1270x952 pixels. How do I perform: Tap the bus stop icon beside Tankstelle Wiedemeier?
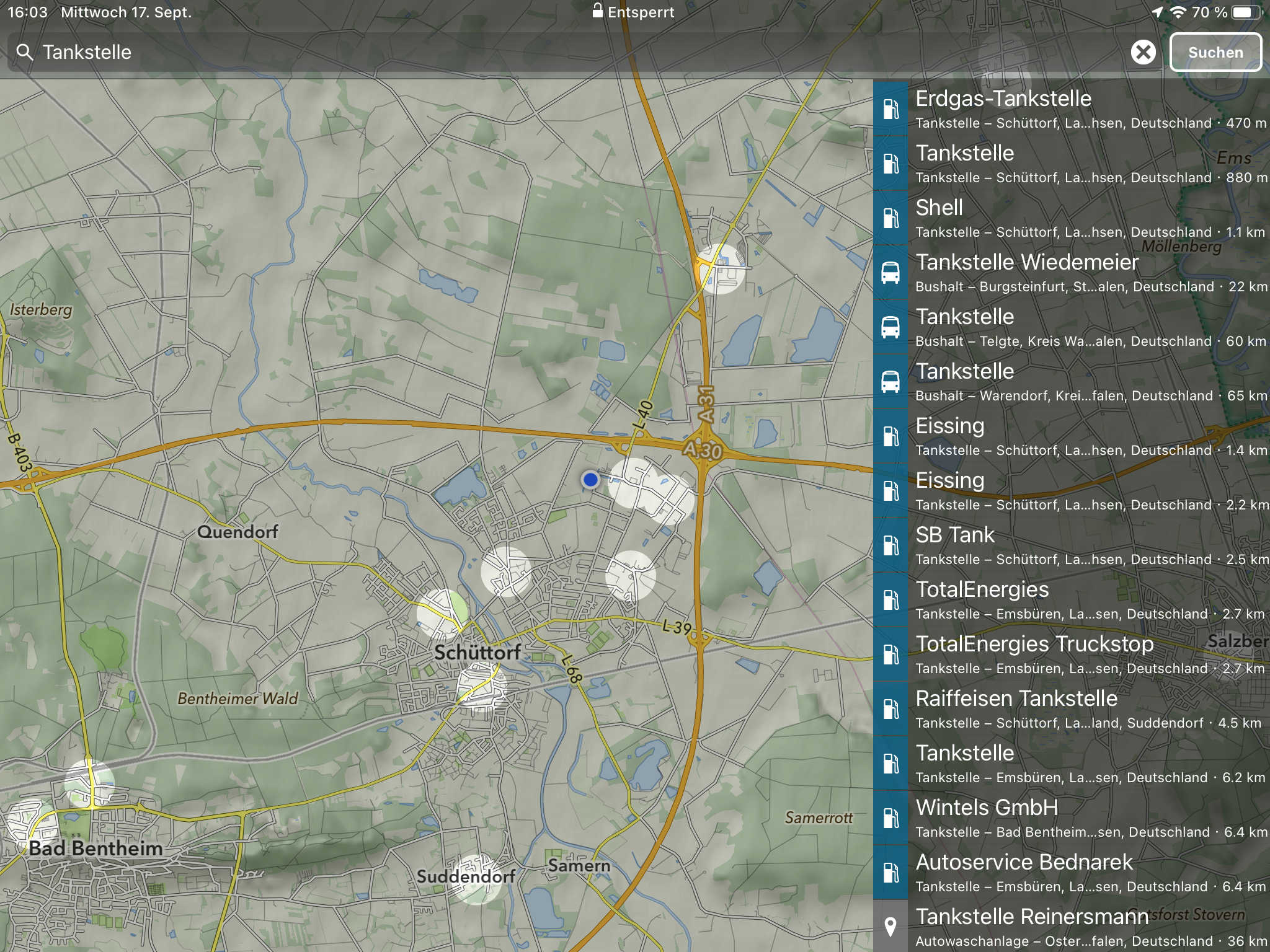tap(890, 273)
